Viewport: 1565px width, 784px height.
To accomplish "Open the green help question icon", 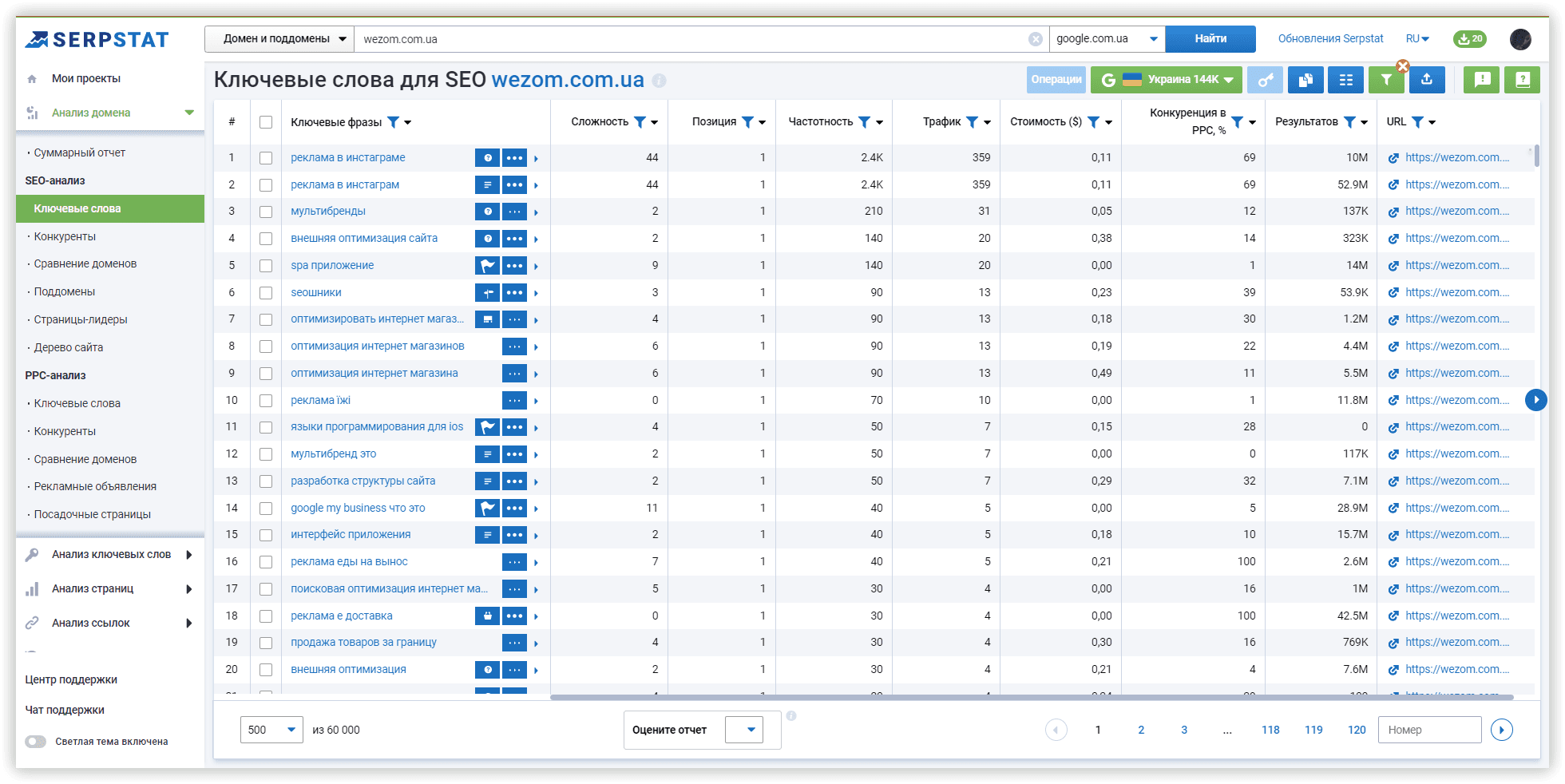I will point(1523,80).
